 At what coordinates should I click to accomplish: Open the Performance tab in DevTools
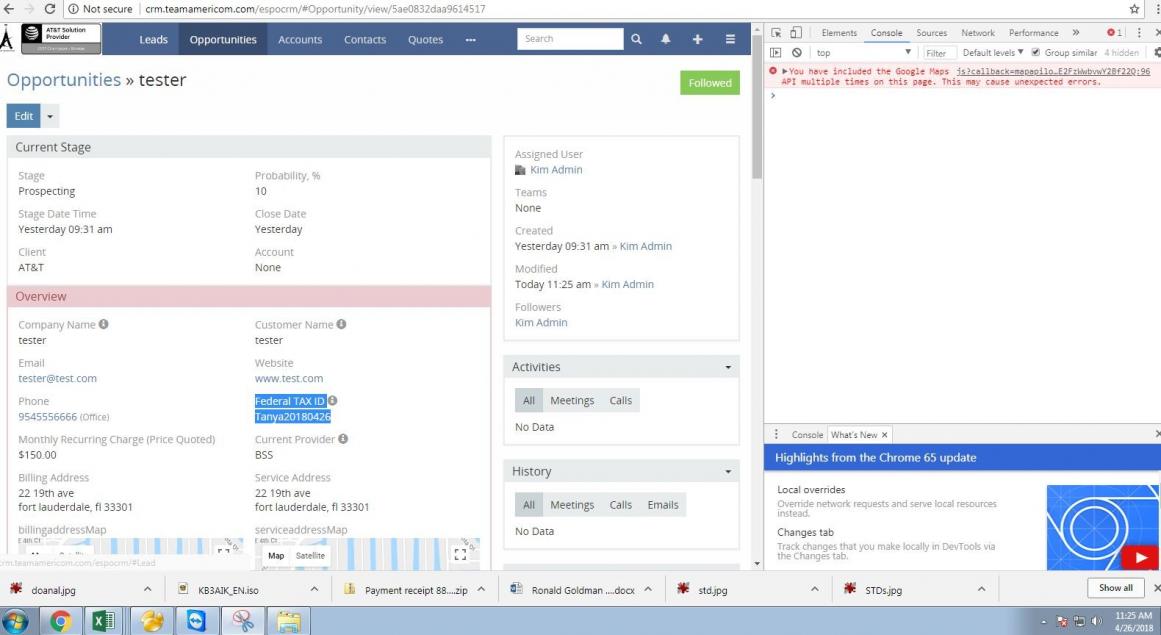pos(1033,33)
